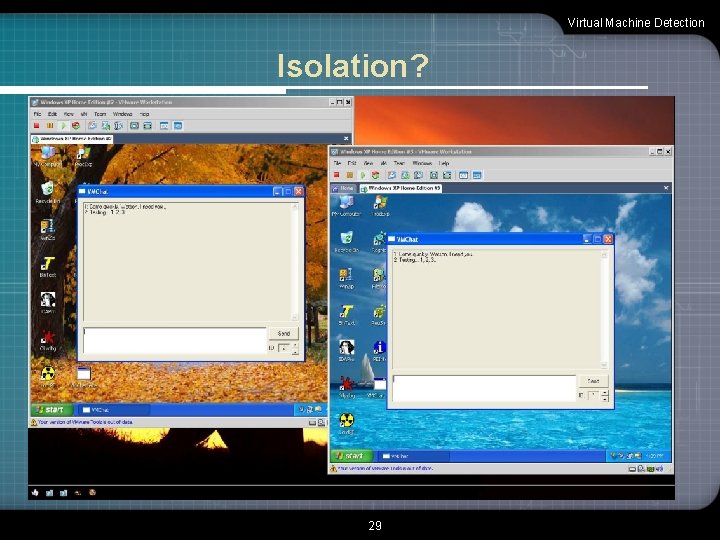Click the start button on the ocean desktop
This screenshot has width=720, height=540.
point(351,456)
